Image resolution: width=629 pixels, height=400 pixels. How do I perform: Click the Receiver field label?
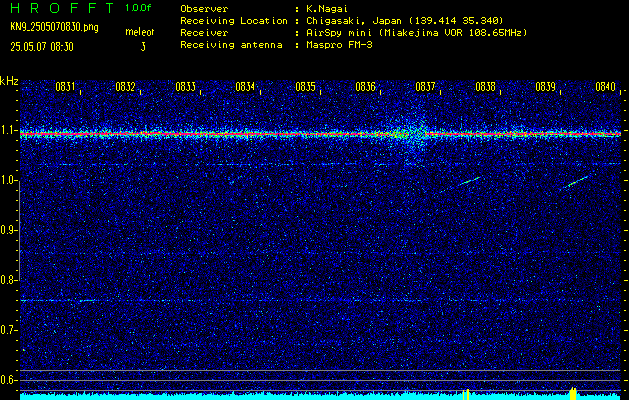[x=204, y=32]
